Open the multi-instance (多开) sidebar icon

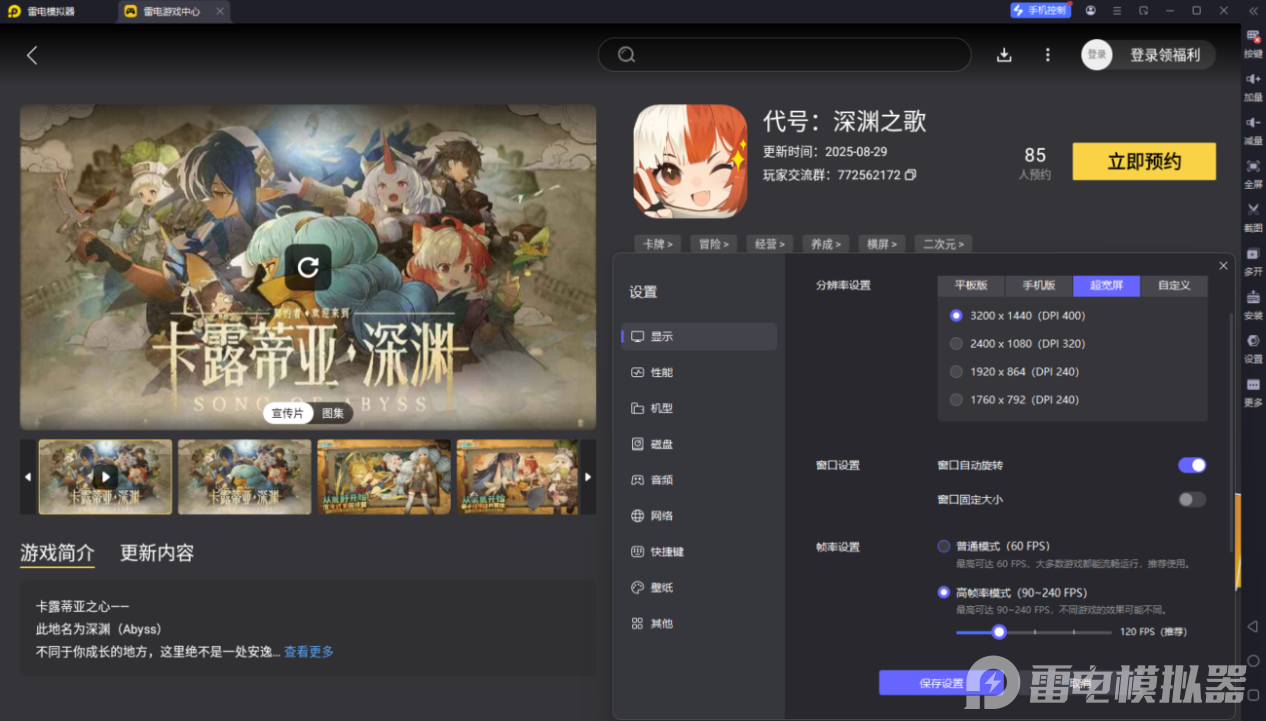(x=1252, y=254)
